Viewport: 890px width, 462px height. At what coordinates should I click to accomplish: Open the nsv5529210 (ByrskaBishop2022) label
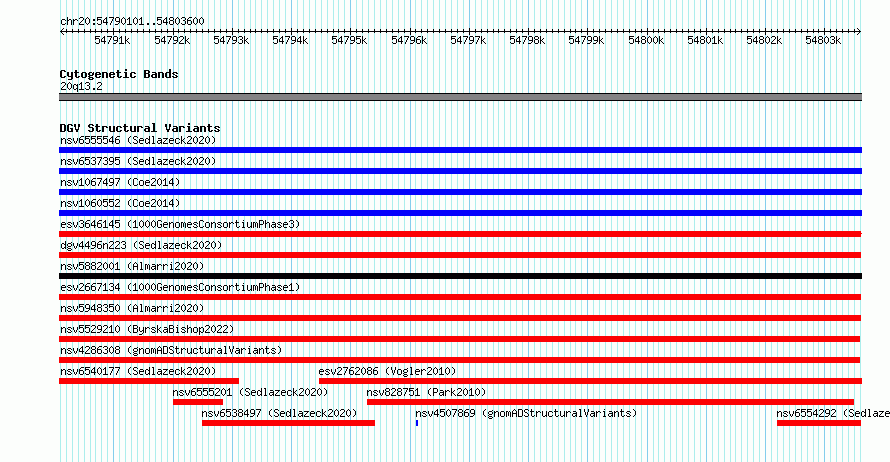[147, 329]
